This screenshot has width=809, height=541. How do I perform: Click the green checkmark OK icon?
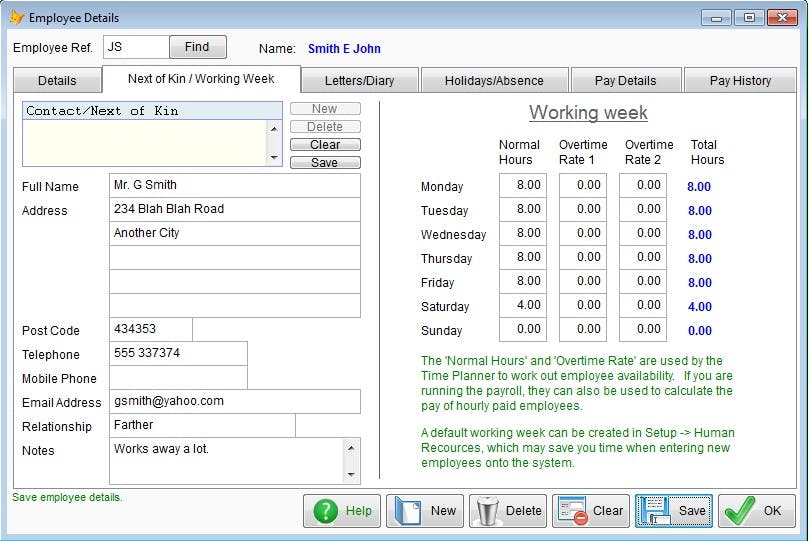click(x=739, y=510)
